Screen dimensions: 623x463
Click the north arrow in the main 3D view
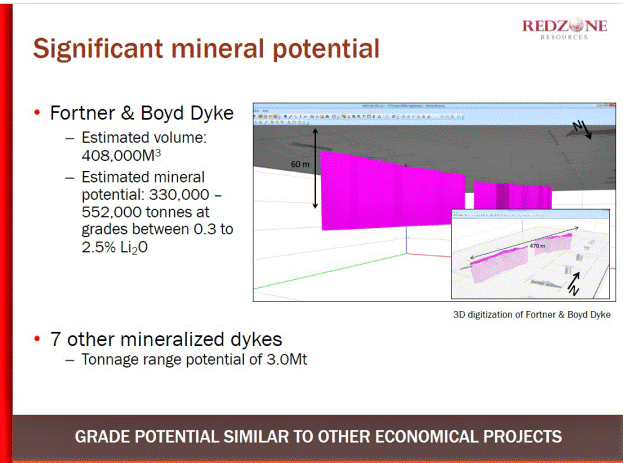click(x=583, y=130)
